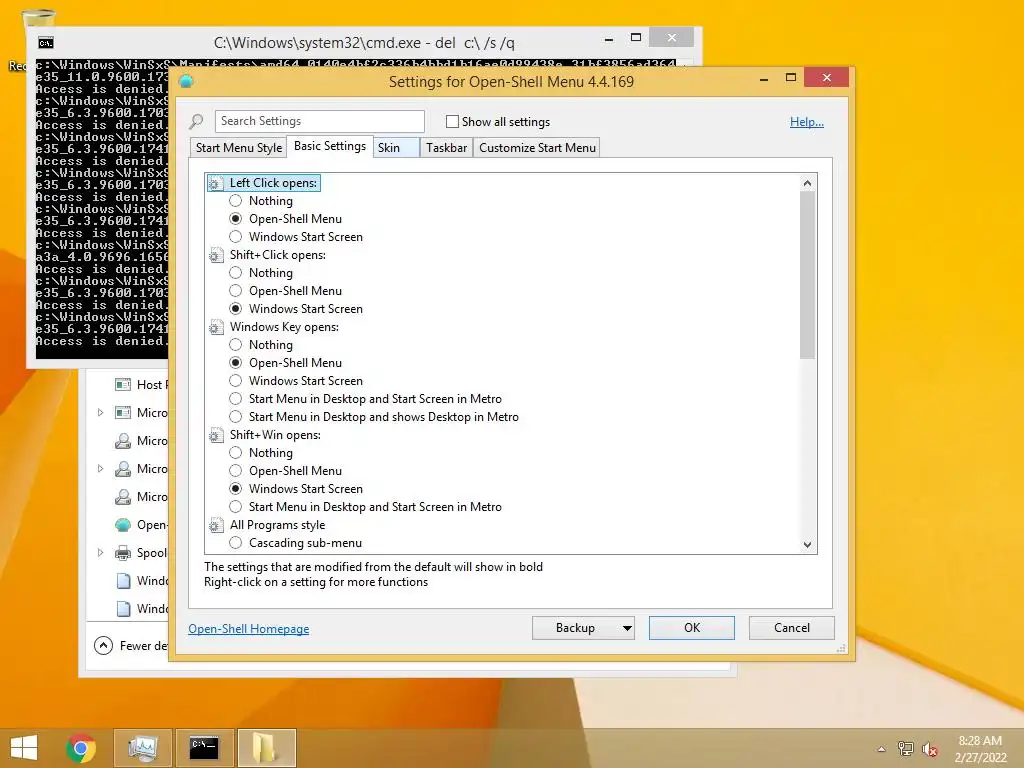
Task: Click the scroll down arrow of settings list
Action: pyautogui.click(x=808, y=545)
